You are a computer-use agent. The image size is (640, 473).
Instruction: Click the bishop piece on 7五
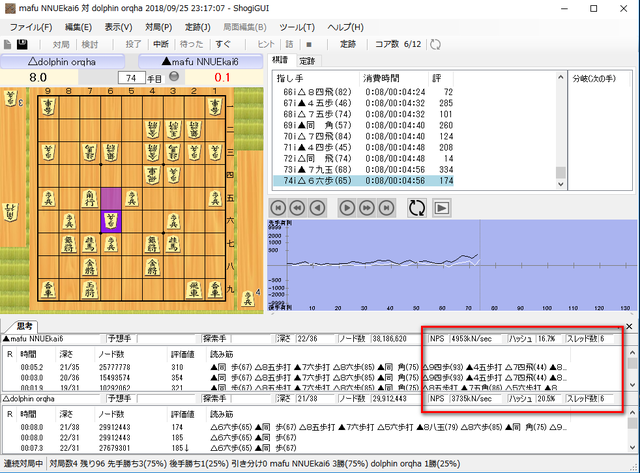click(x=90, y=198)
